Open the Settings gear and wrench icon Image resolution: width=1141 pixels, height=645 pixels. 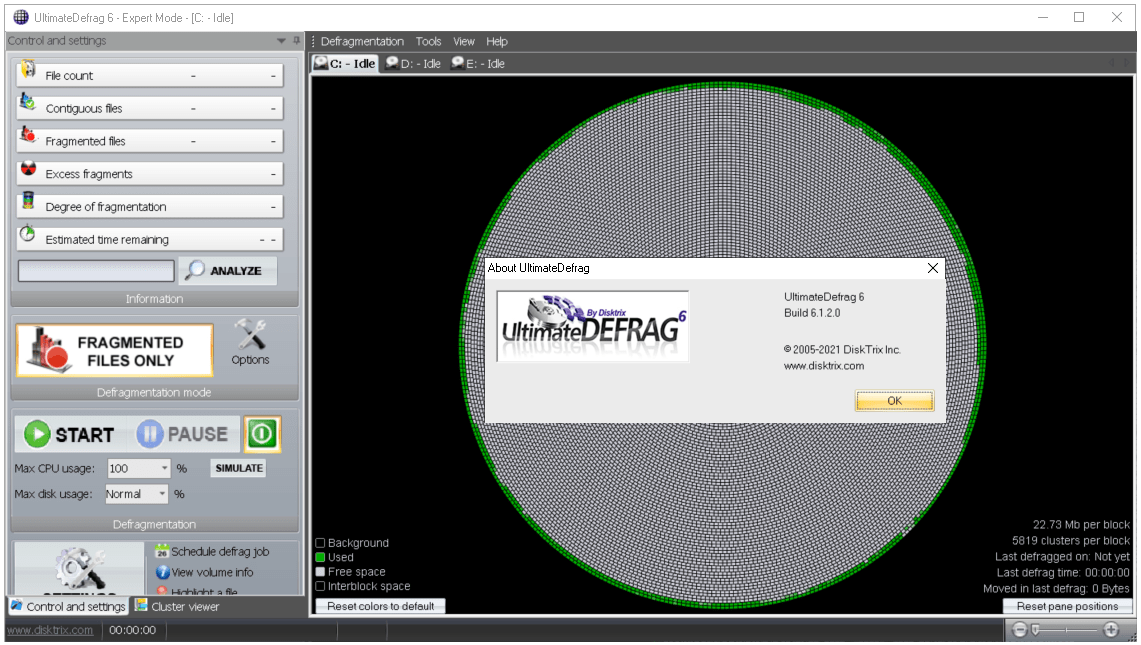coord(79,569)
